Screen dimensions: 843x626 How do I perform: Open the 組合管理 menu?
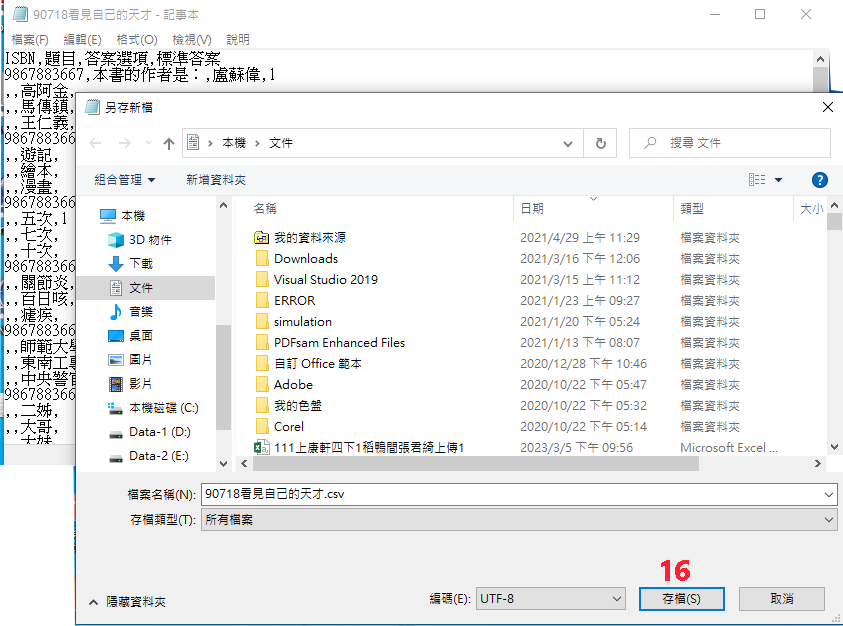(x=125, y=180)
